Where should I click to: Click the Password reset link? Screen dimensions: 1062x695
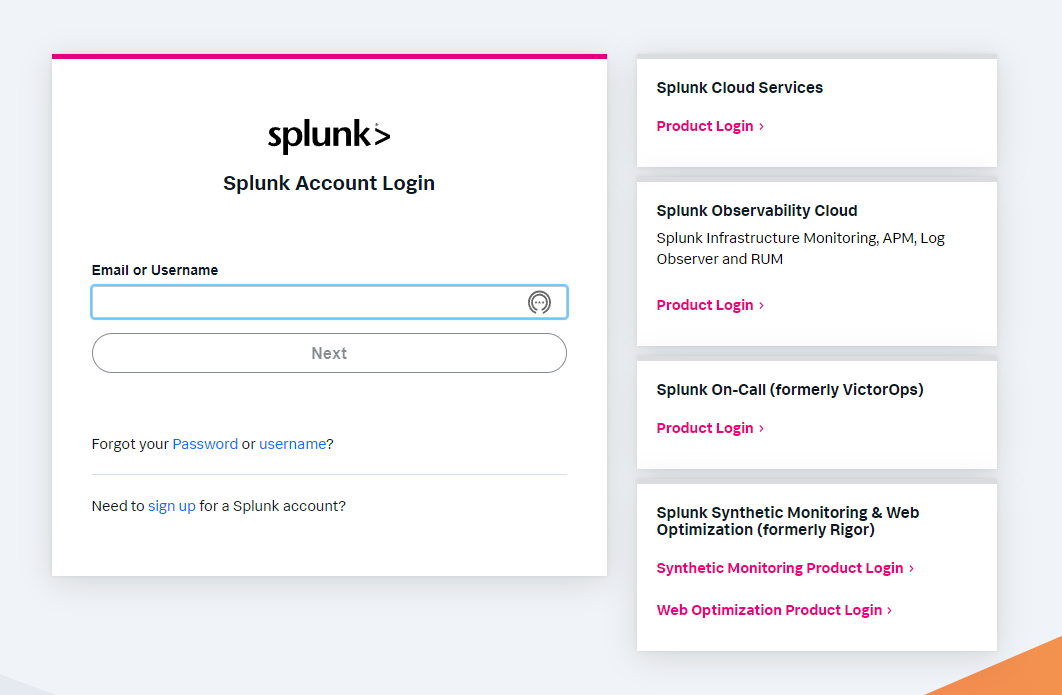pyautogui.click(x=205, y=443)
